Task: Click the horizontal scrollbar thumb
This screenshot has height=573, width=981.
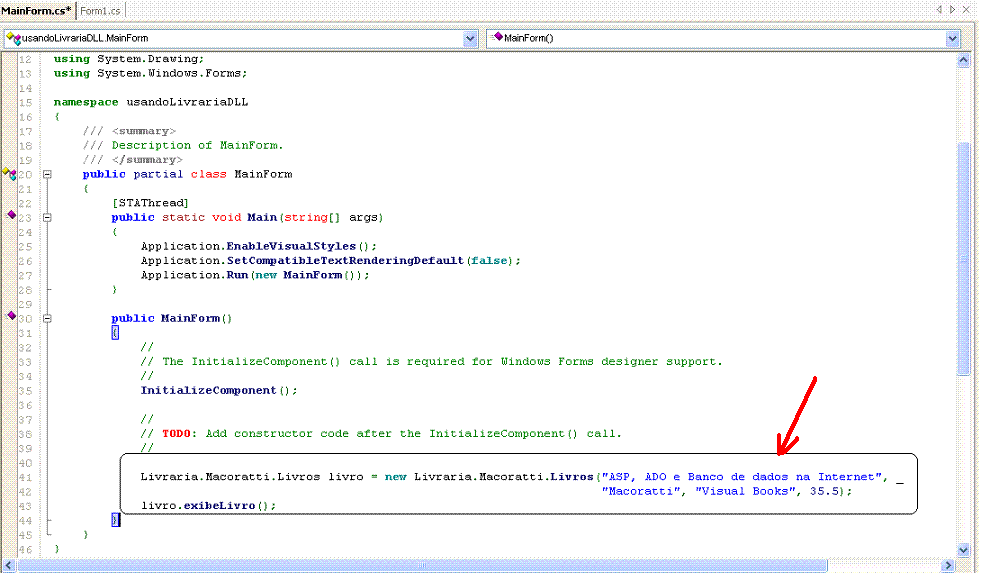Action: tap(422, 565)
